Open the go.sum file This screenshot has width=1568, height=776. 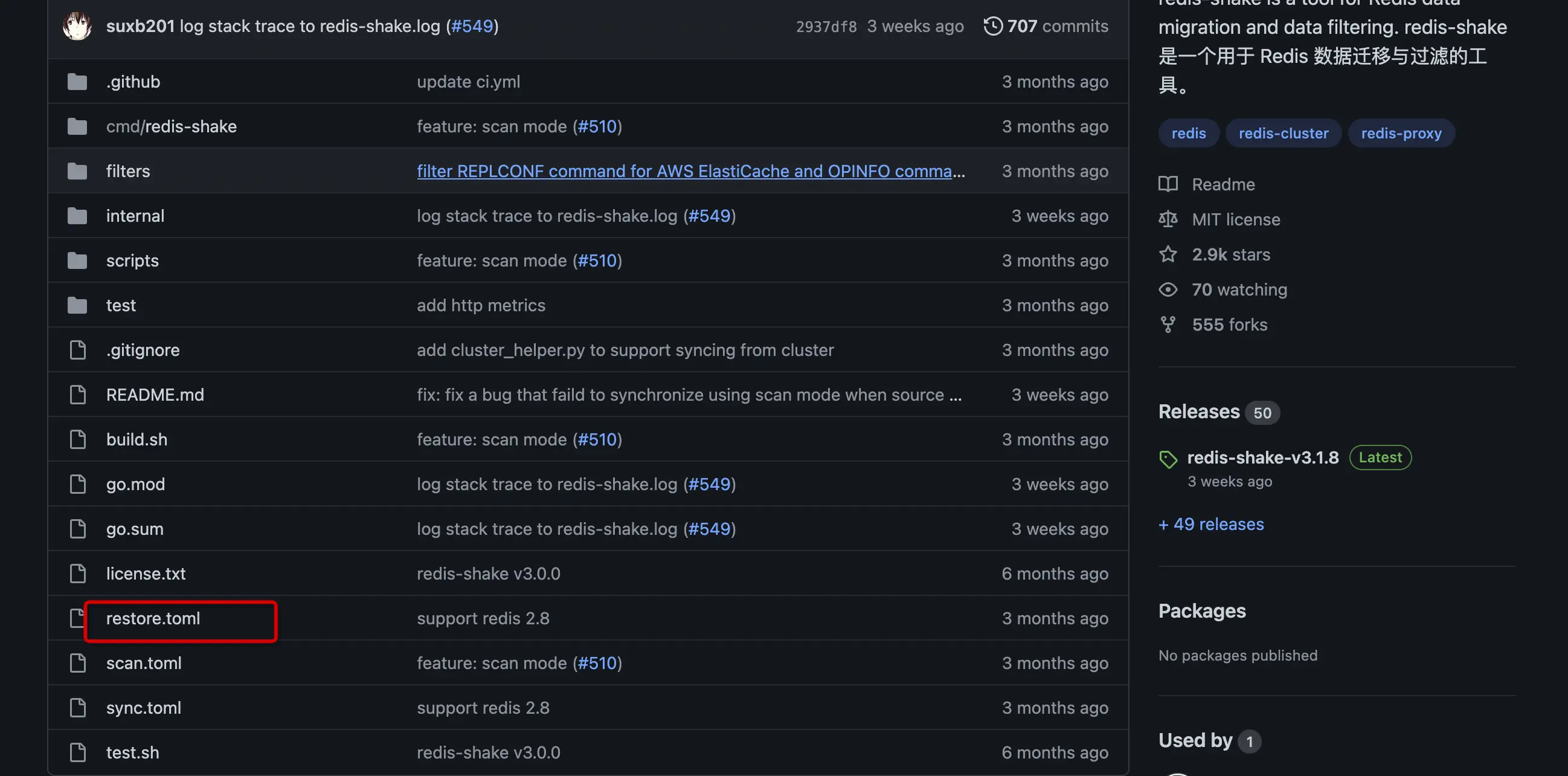coord(135,529)
